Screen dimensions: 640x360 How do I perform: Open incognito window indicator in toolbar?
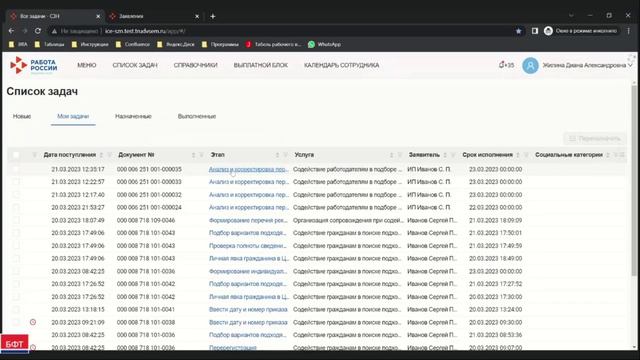[x=580, y=31]
